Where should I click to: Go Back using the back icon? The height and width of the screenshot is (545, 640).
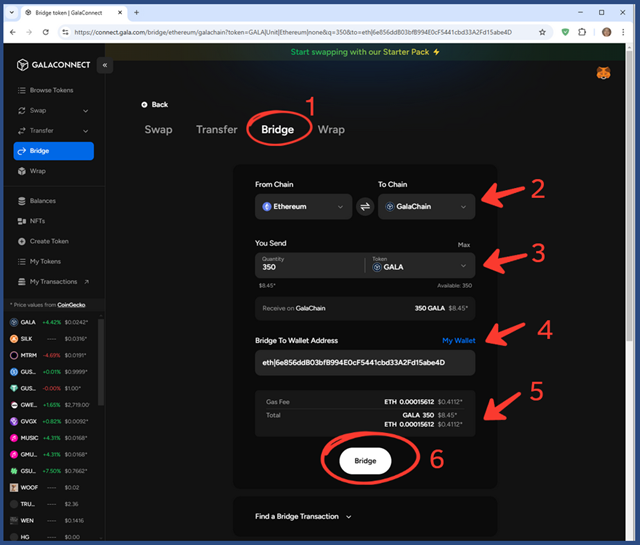coord(144,105)
